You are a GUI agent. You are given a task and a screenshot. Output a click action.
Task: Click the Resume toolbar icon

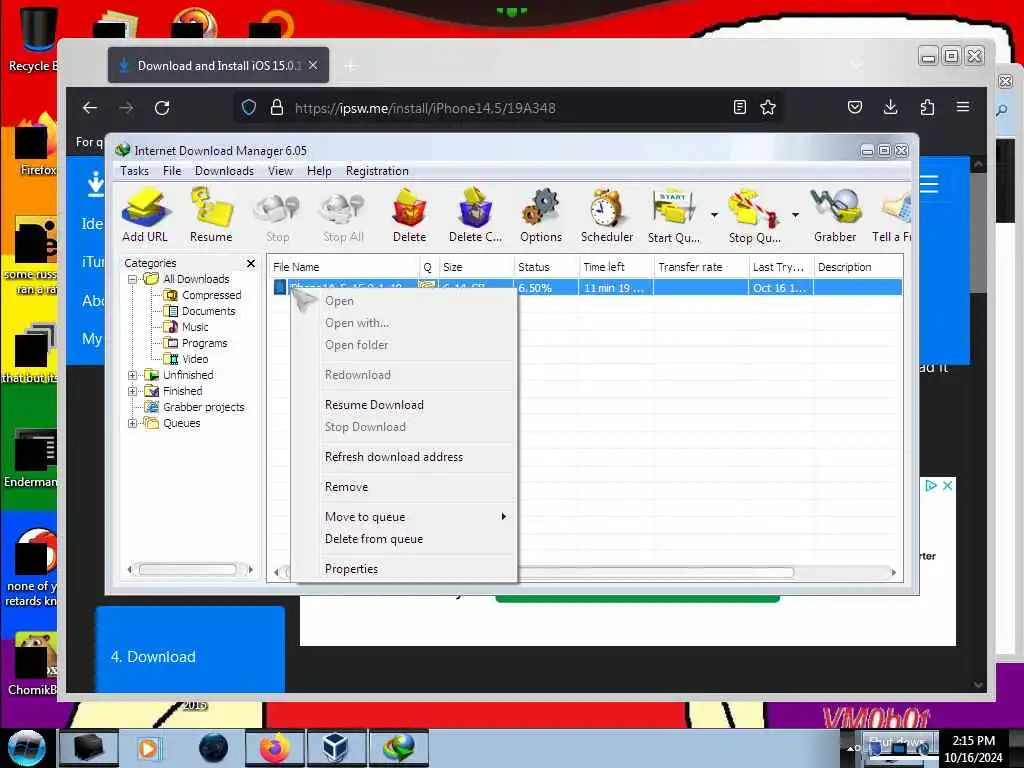[211, 215]
